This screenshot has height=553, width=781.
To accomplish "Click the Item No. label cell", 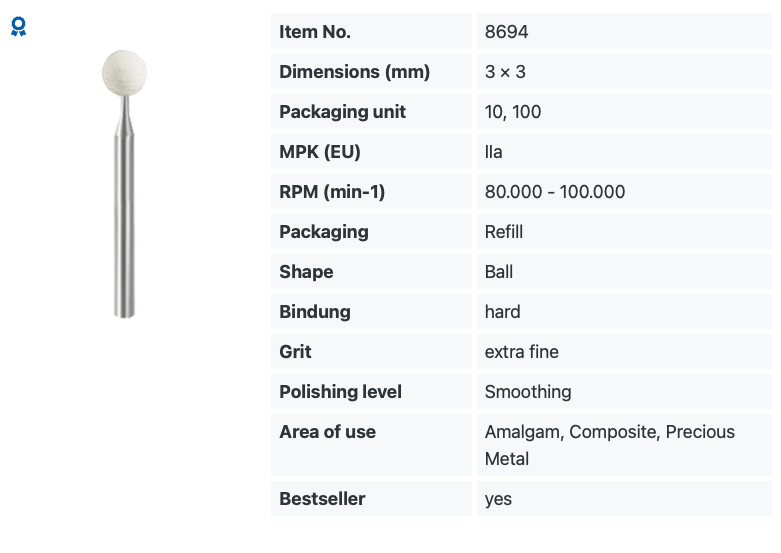I will click(x=371, y=32).
